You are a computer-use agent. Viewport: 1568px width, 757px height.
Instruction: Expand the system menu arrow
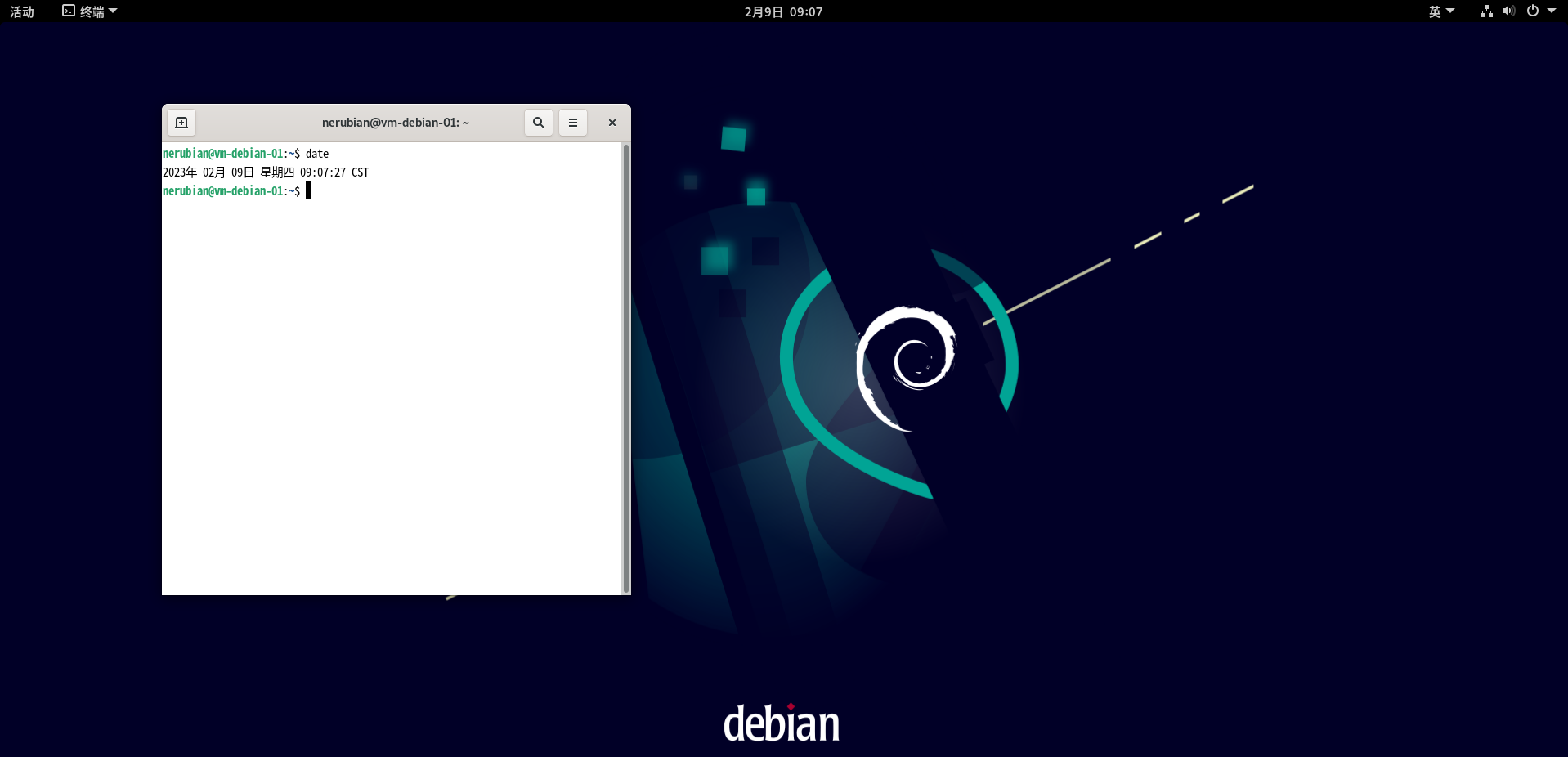[1552, 11]
